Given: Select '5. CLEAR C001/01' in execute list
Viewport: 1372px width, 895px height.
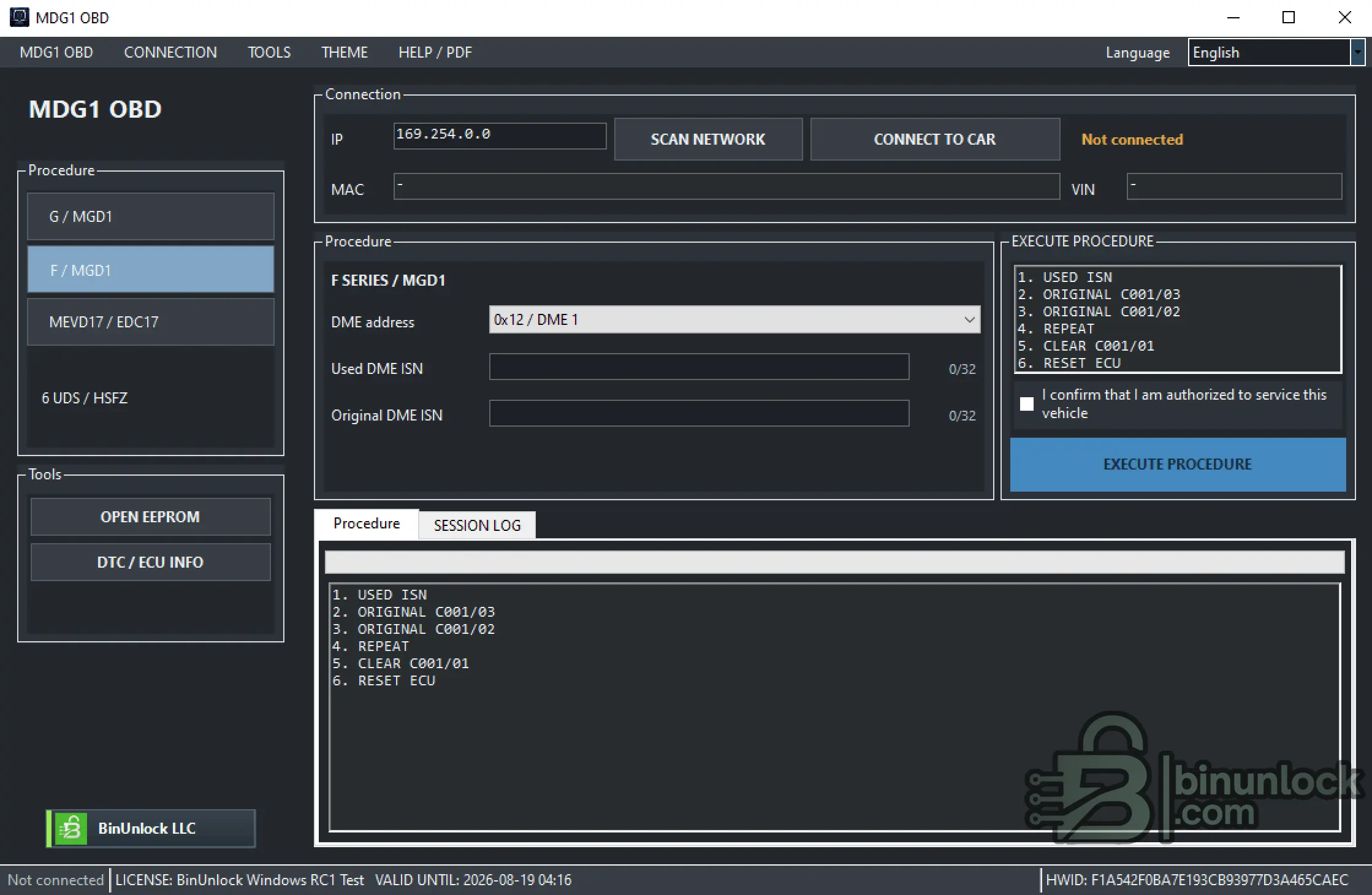Looking at the screenshot, I should [1086, 346].
